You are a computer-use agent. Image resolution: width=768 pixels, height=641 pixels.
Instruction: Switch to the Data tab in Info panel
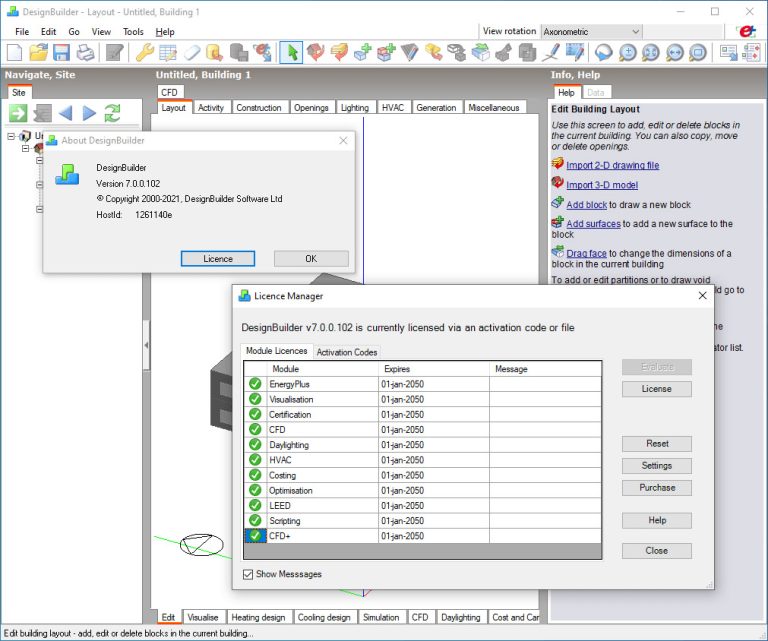pos(596,93)
